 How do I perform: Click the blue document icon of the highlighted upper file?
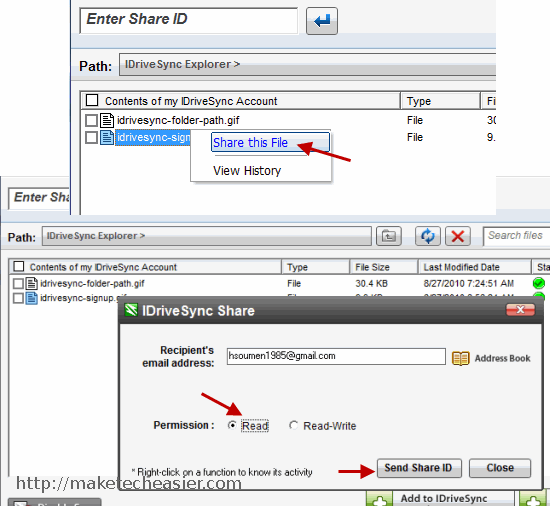pyautogui.click(x=107, y=137)
